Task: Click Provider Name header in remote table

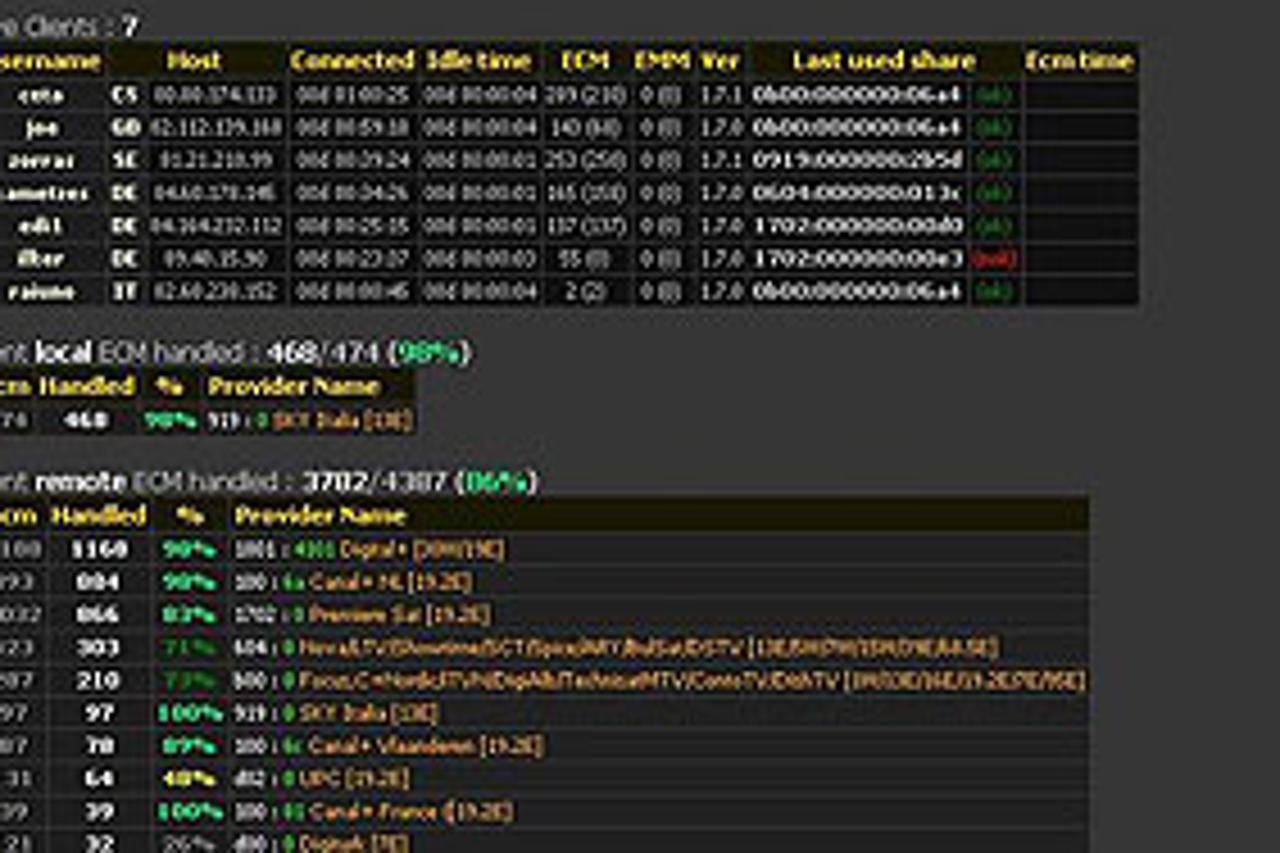Action: (320, 516)
